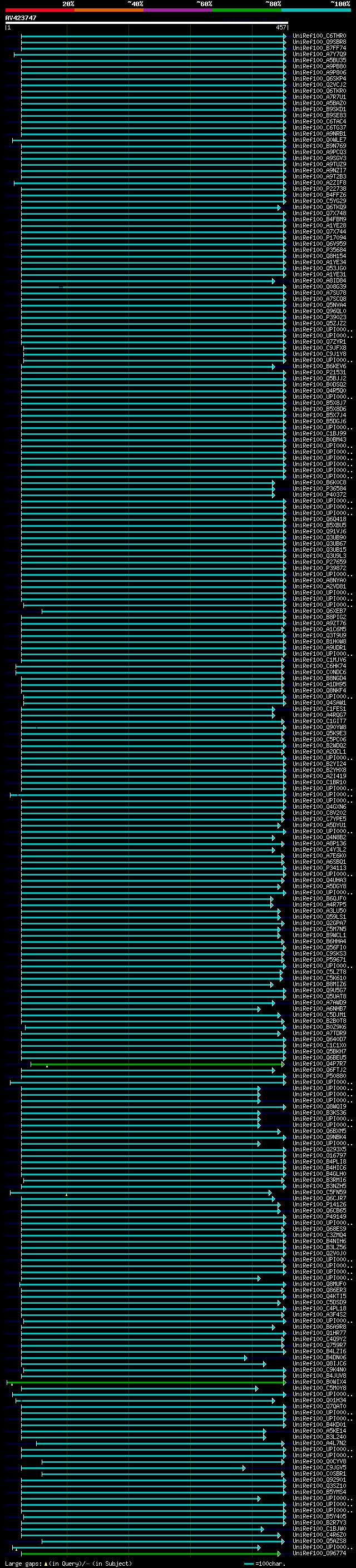Screen dimensions: 356x1568
Task: Click the purple ~60% identity color segment
Action: tap(177, 10)
